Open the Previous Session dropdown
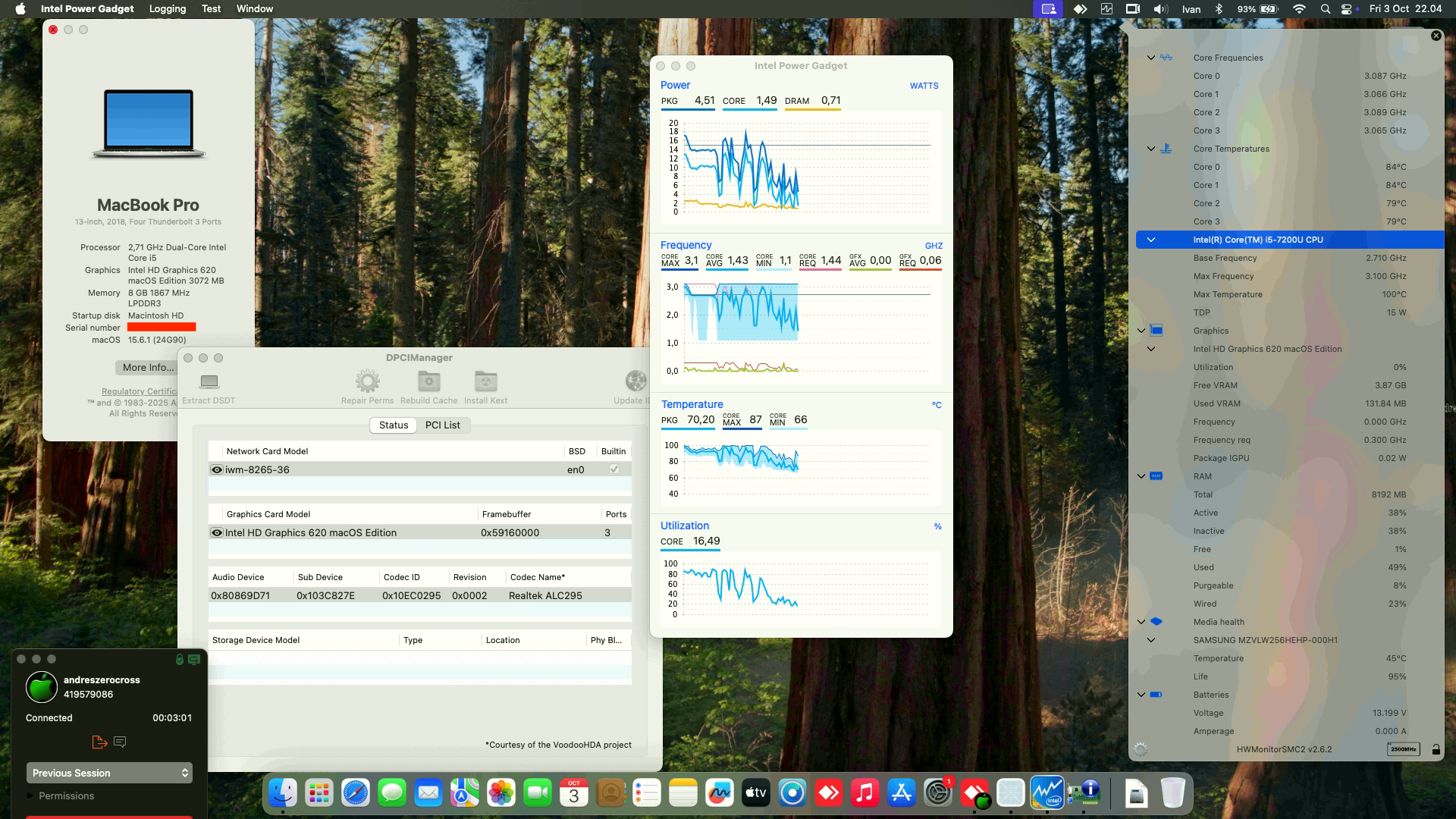Screen dimensions: 1456x819 (109, 773)
